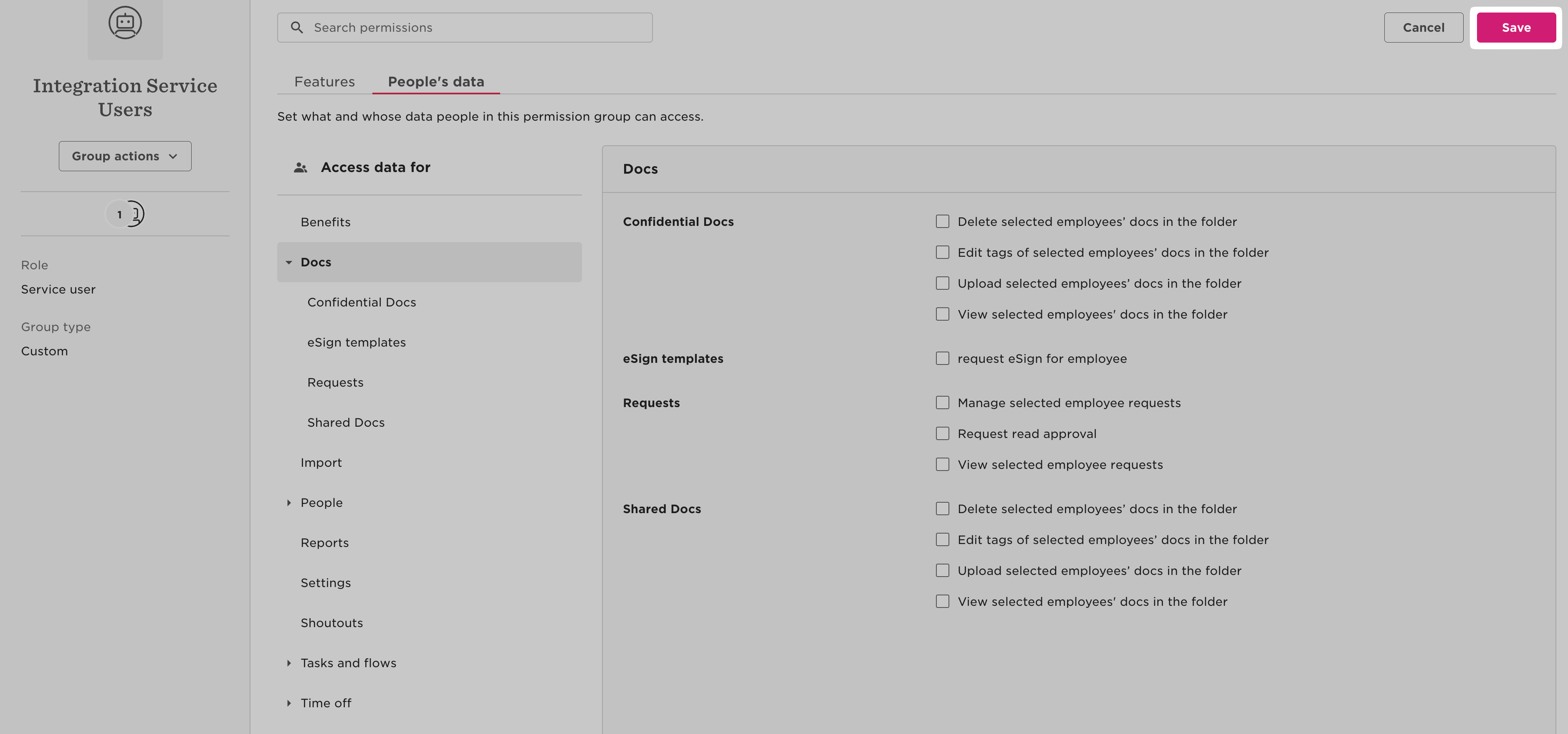Image resolution: width=1568 pixels, height=734 pixels.
Task: Open the Group actions dropdown
Action: point(125,157)
